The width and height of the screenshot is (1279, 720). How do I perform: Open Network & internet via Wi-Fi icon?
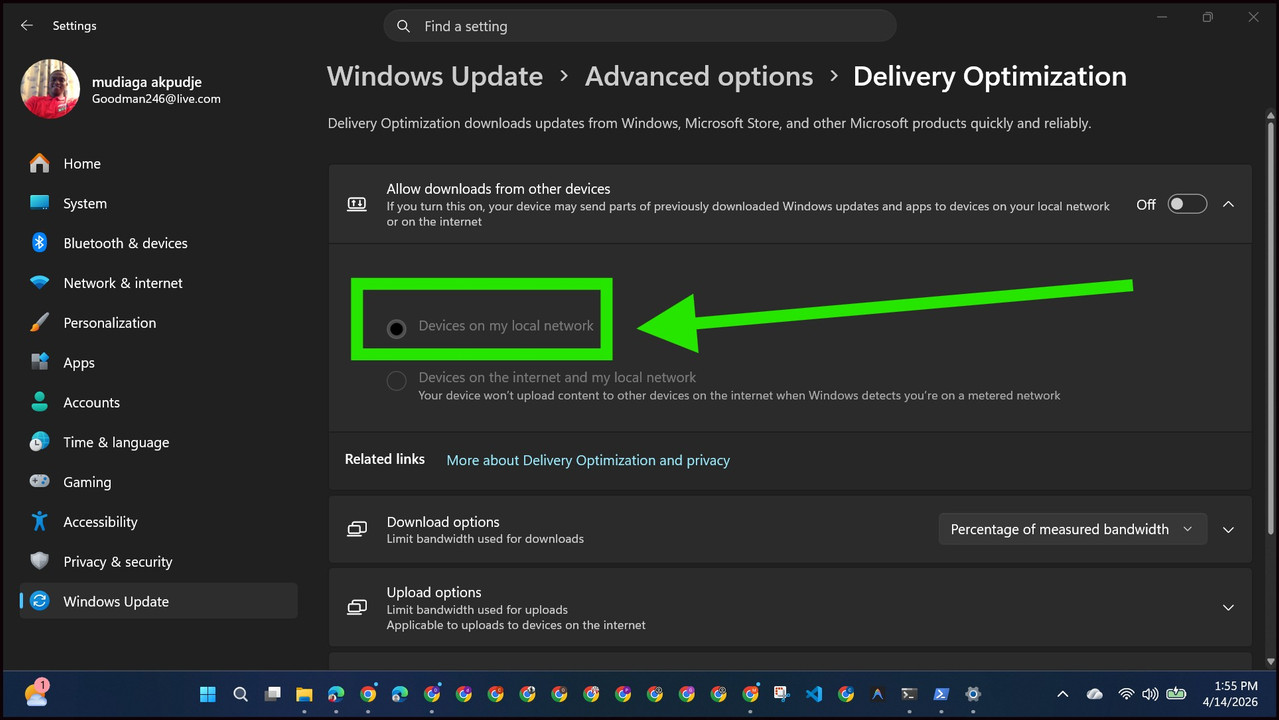(39, 283)
